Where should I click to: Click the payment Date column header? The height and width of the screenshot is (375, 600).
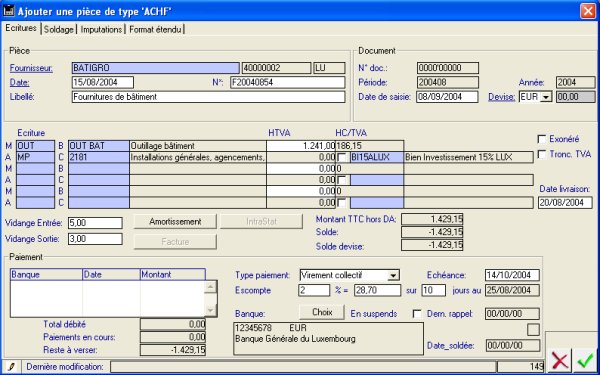coord(111,274)
